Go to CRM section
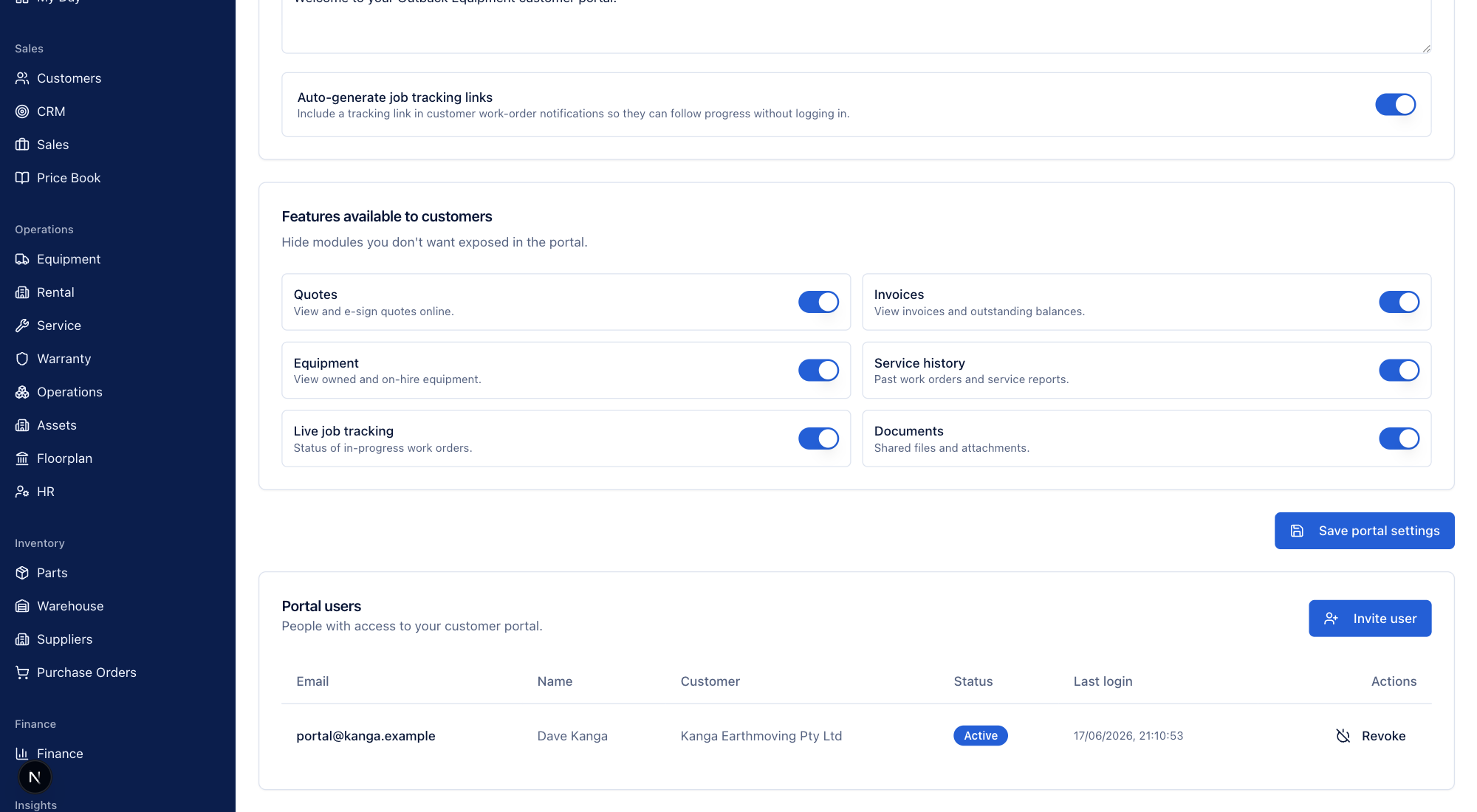 pyautogui.click(x=51, y=111)
